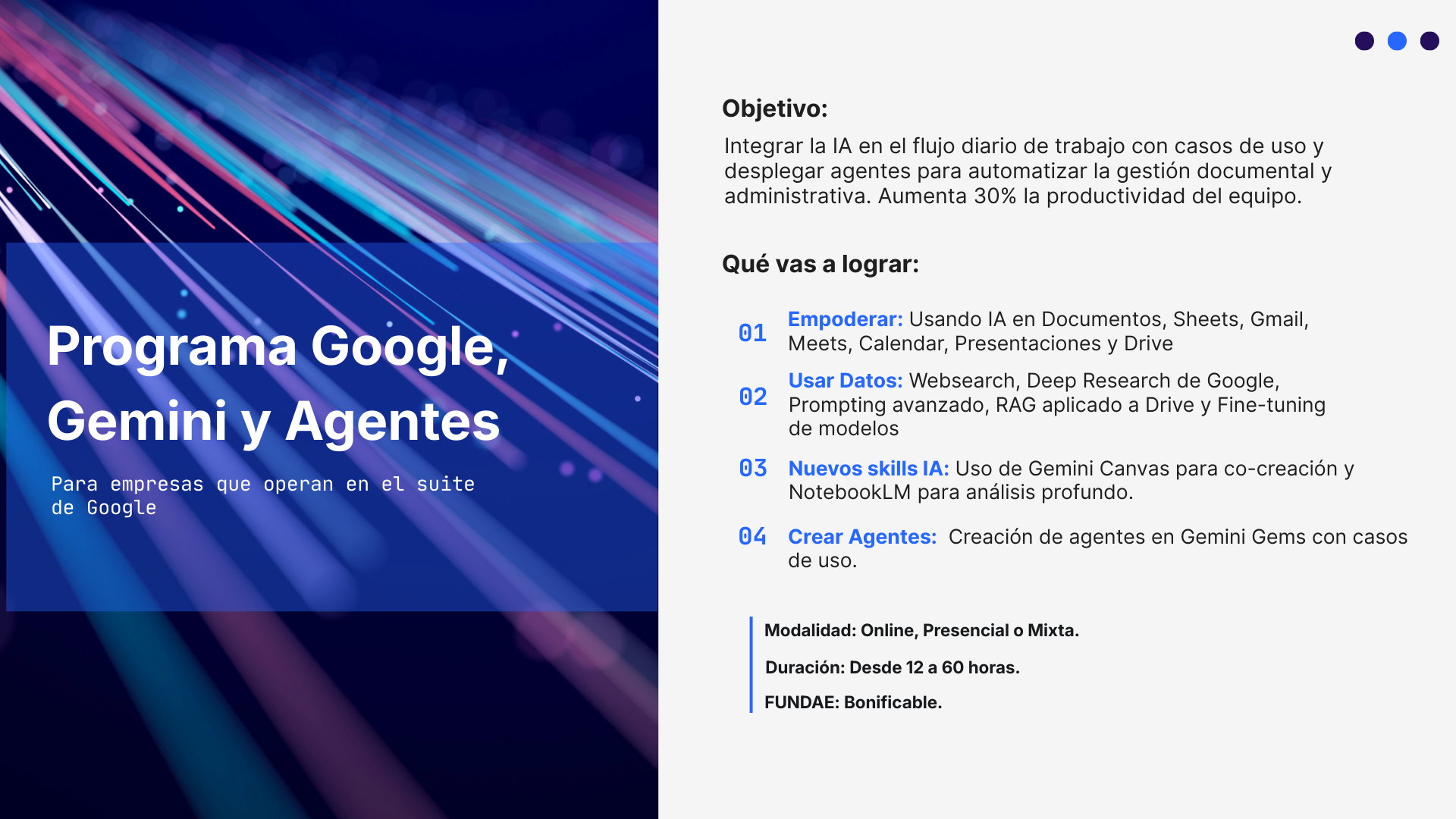Select the Crear Agentes heading
The height and width of the screenshot is (819, 1456).
862,537
